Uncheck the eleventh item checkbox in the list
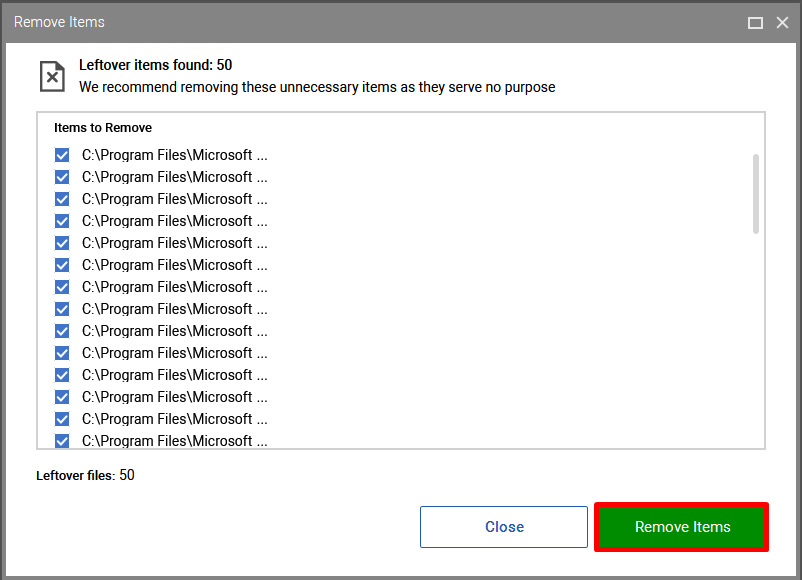The height and width of the screenshot is (580, 802). pyautogui.click(x=62, y=375)
